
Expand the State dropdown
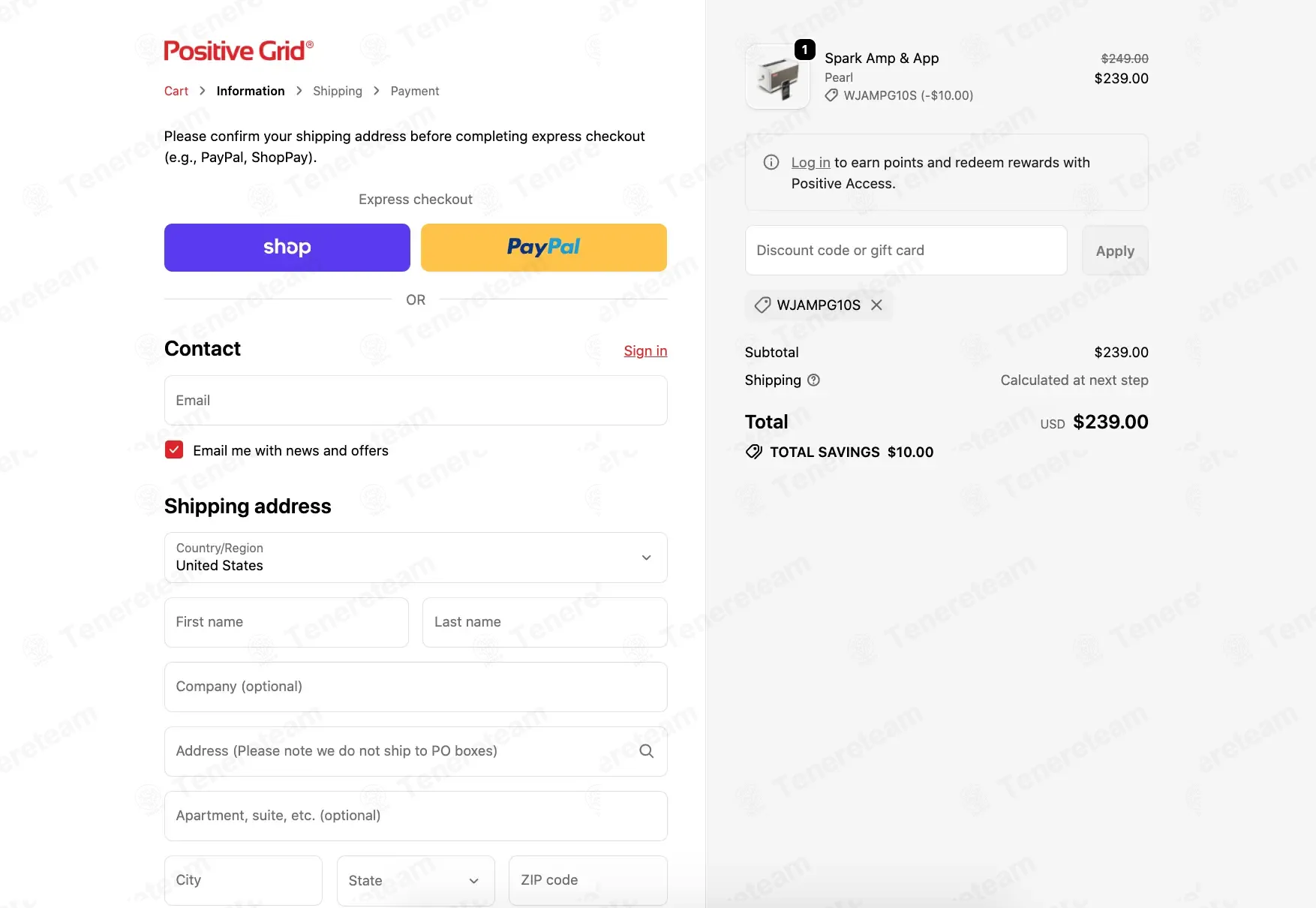point(416,880)
